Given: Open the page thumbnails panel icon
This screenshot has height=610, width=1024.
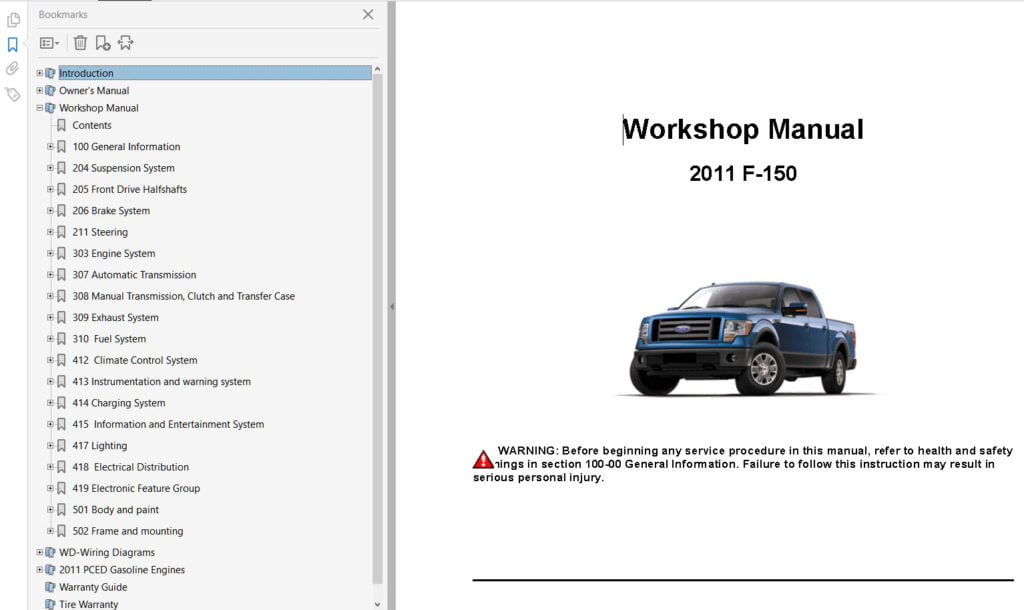Looking at the screenshot, I should coord(13,19).
